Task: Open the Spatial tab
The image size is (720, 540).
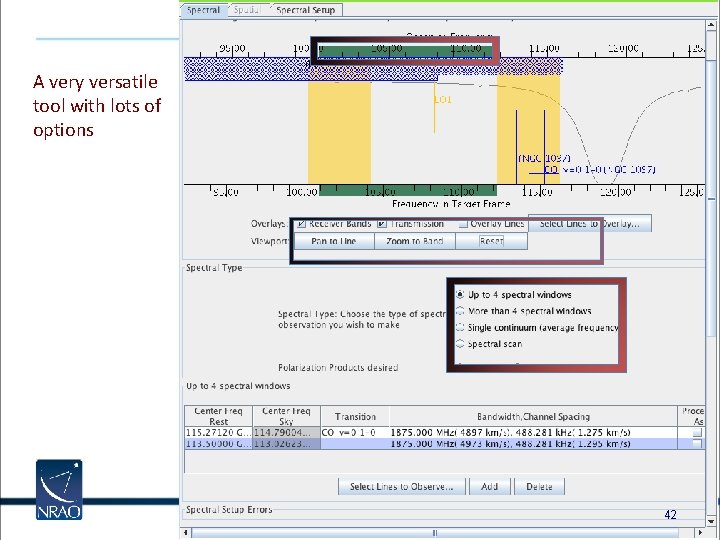Action: tap(247, 10)
